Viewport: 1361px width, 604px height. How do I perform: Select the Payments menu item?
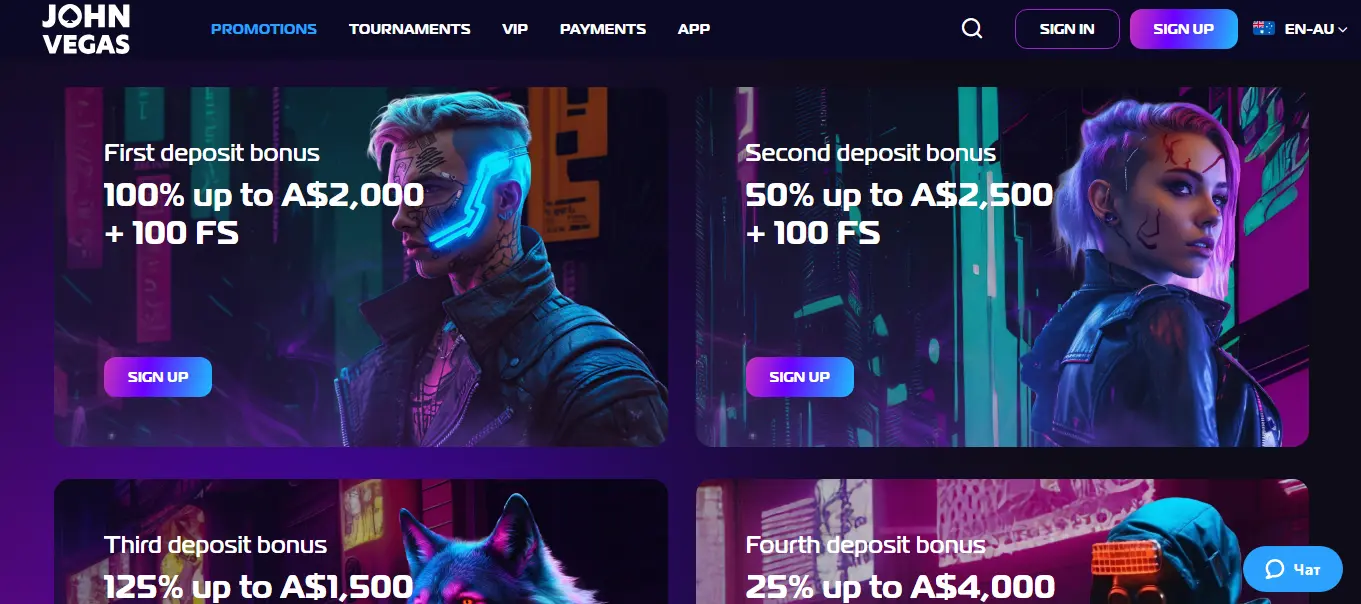point(603,29)
